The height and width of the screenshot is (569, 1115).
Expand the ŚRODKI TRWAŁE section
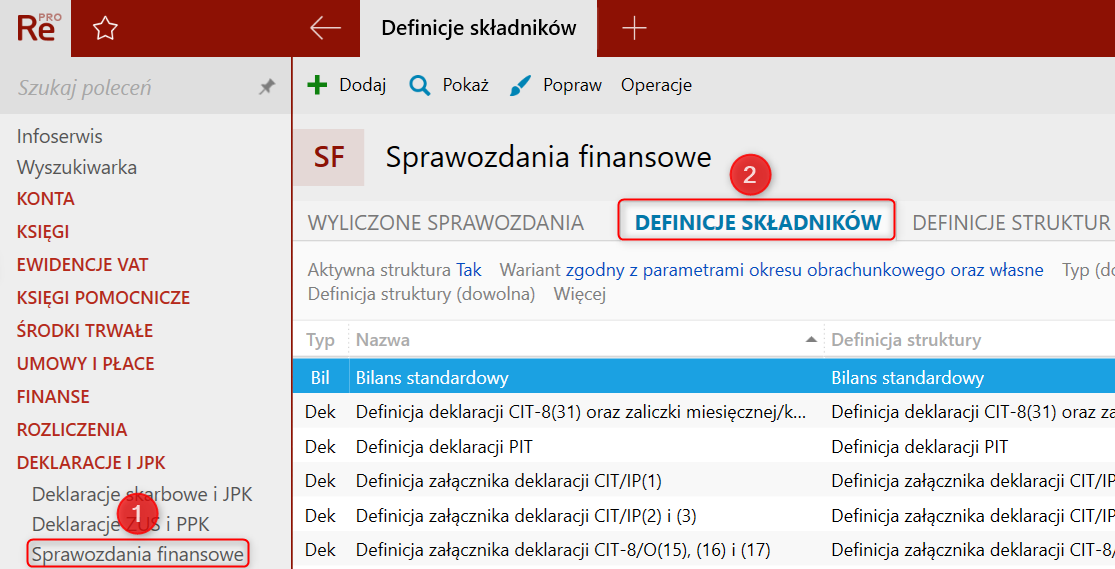tap(85, 330)
